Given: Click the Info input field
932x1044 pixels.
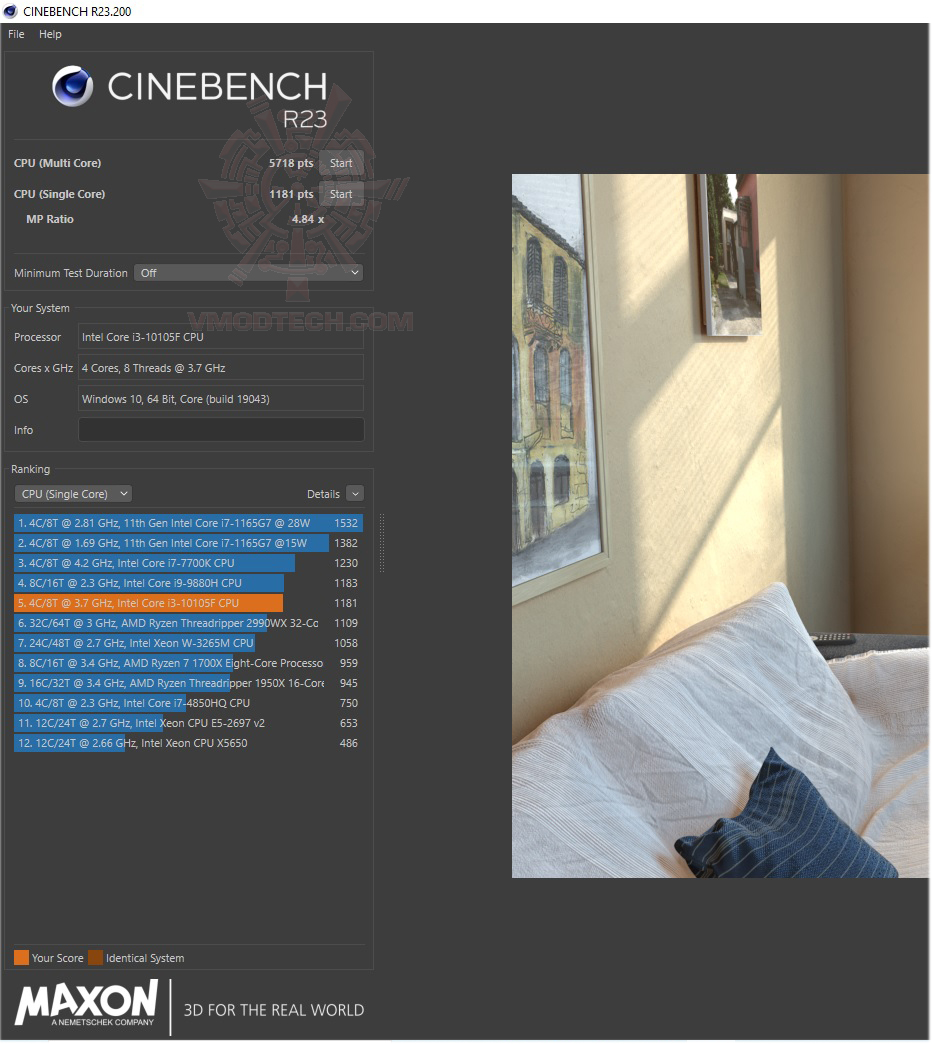Looking at the screenshot, I should (x=221, y=430).
